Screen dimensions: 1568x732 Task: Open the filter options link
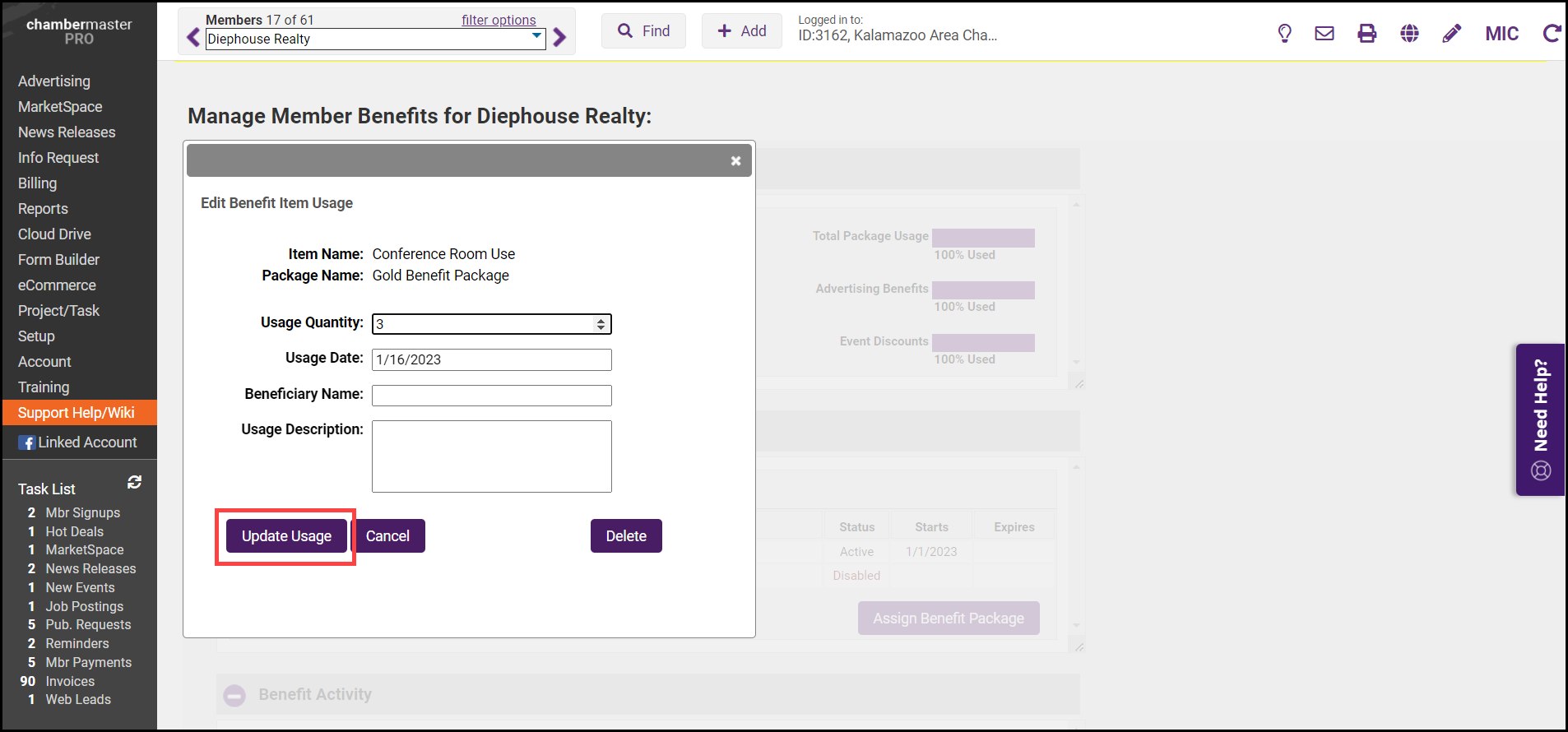click(x=499, y=20)
